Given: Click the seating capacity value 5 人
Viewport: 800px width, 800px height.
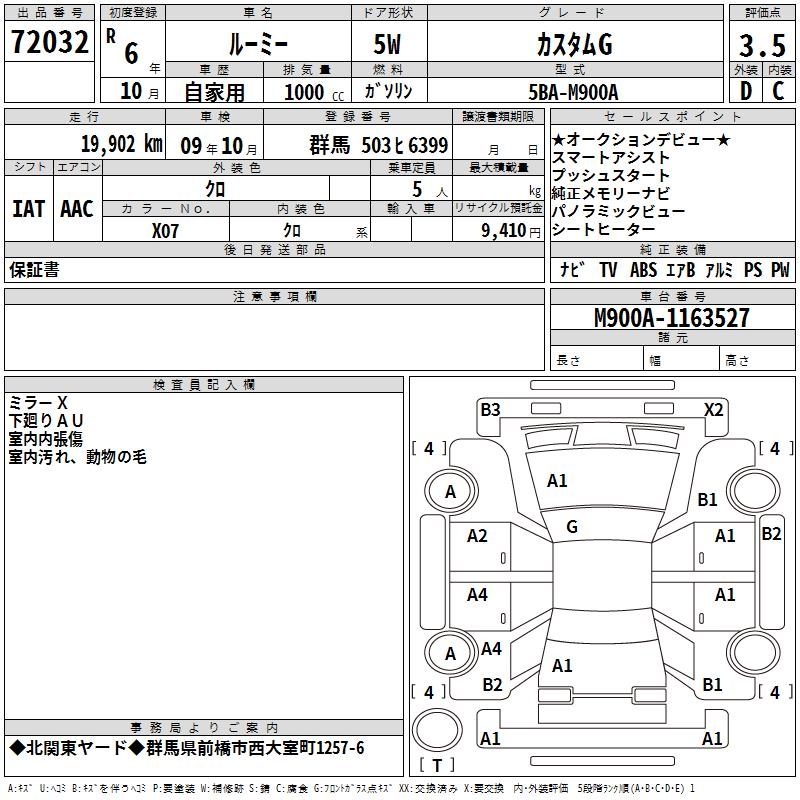Looking at the screenshot, I should click(430, 190).
